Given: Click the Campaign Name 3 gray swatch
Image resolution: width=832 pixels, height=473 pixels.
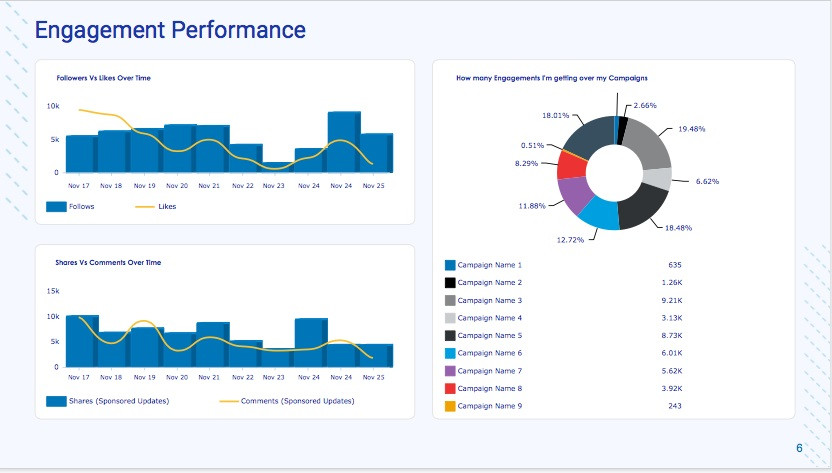Looking at the screenshot, I should [x=450, y=300].
